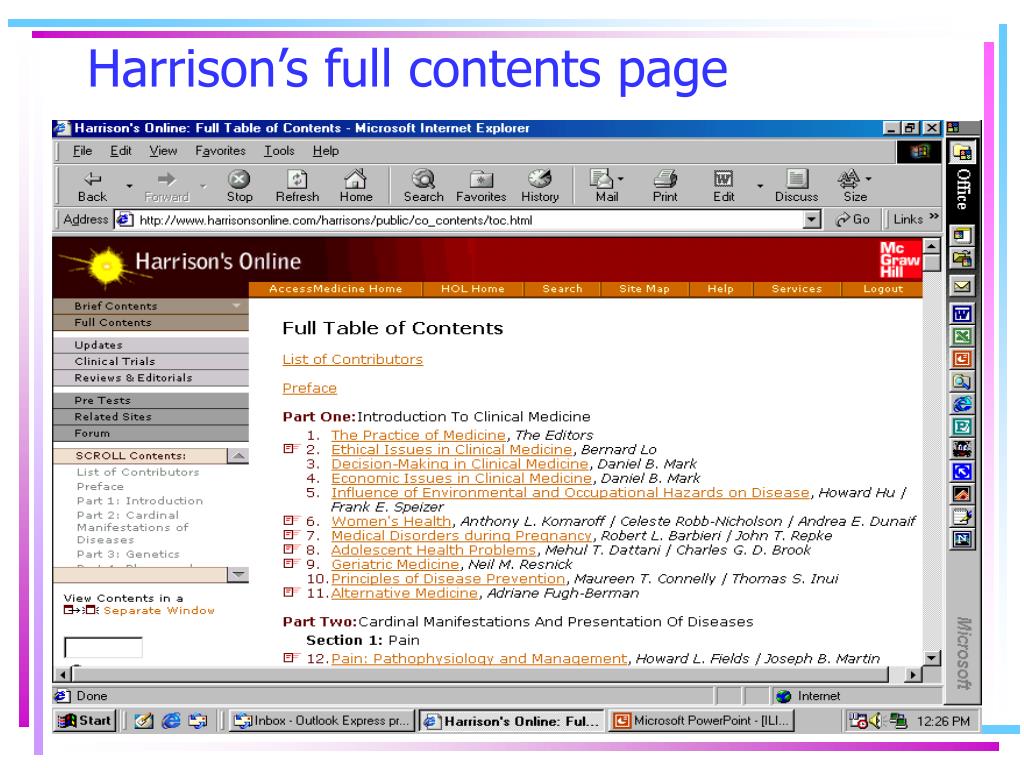Click note icon beside Alternative Medicine chapter
This screenshot has height=768, width=1024.
click(290, 592)
